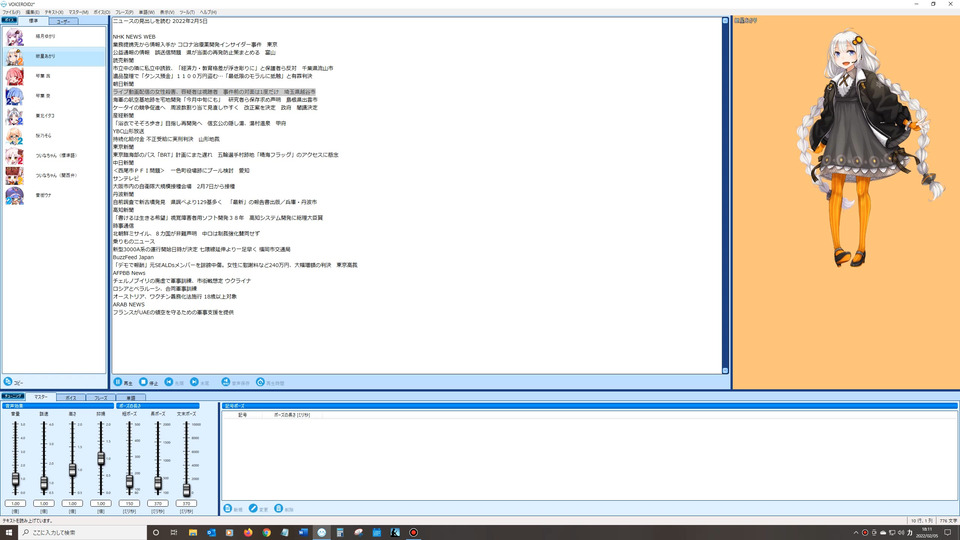Select the ついなちゃん（関西弁） voice preset
Viewport: 960px width, 540px height.
(x=54, y=175)
